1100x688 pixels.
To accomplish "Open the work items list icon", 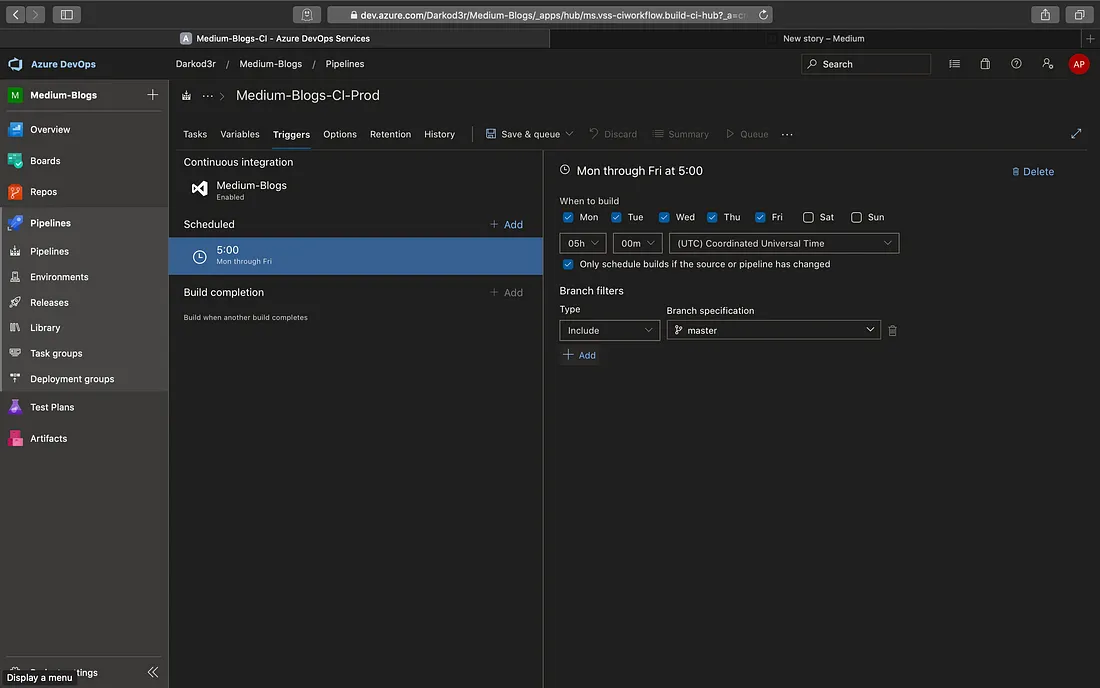I will (x=954, y=64).
